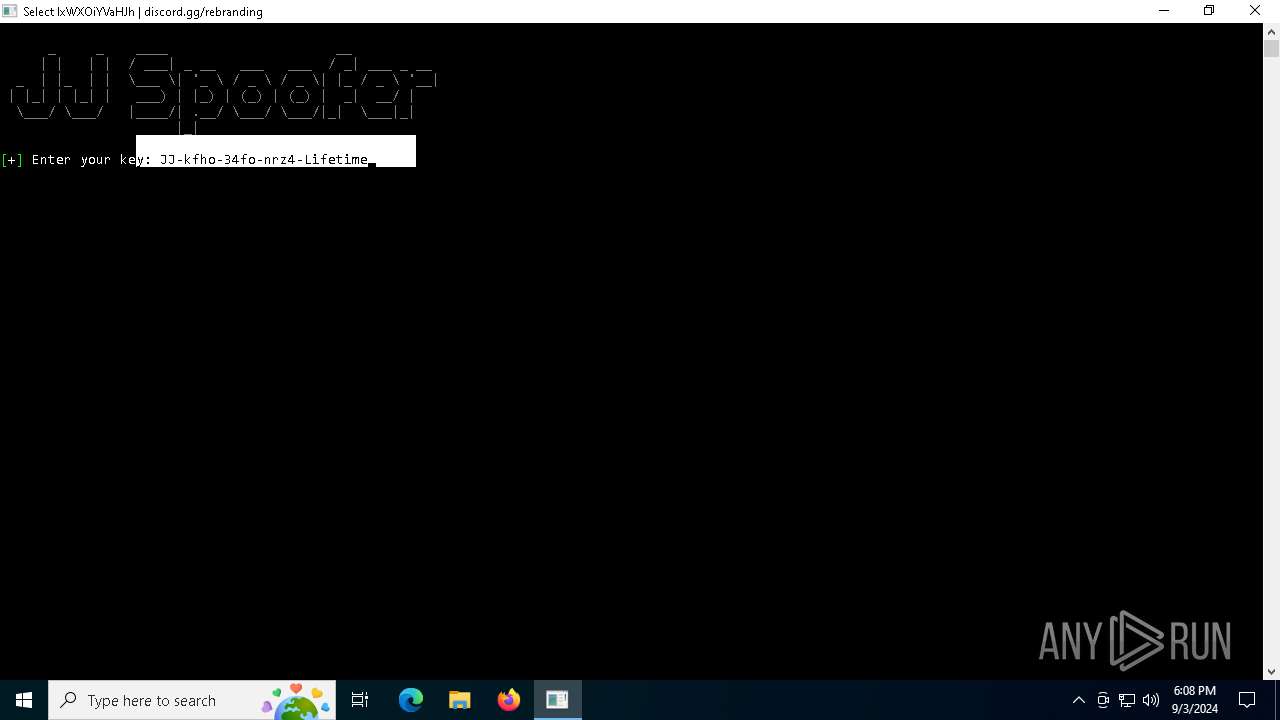Viewport: 1280px width, 720px height.
Task: Click the console scrollbar up arrow
Action: [x=1271, y=31]
